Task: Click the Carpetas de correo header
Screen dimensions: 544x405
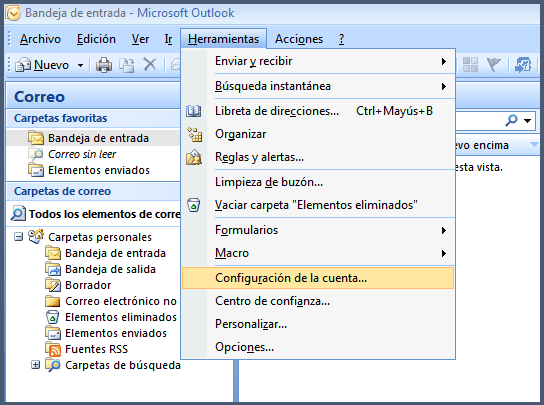Action: [93, 191]
